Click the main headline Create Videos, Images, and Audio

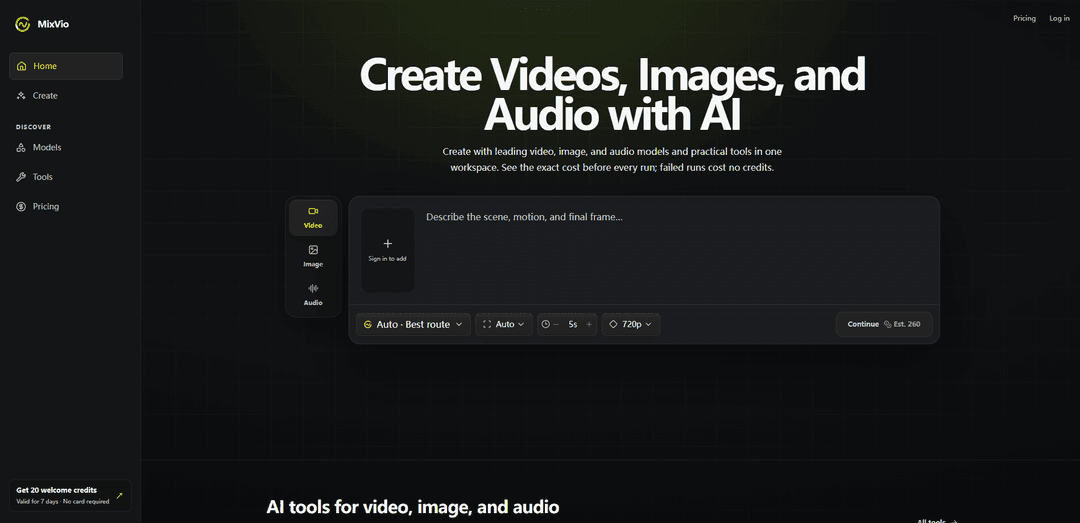coord(612,94)
